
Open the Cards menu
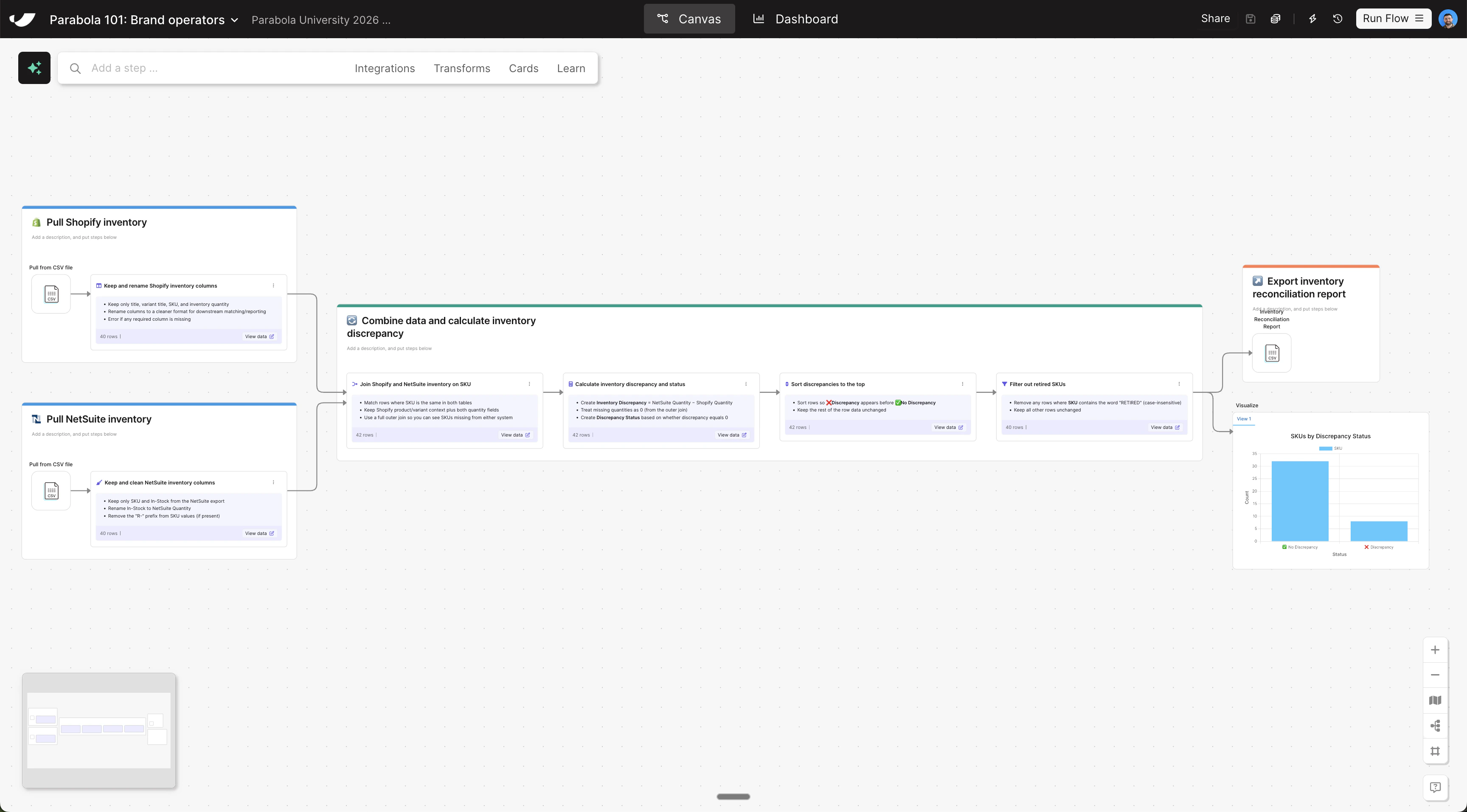point(523,68)
